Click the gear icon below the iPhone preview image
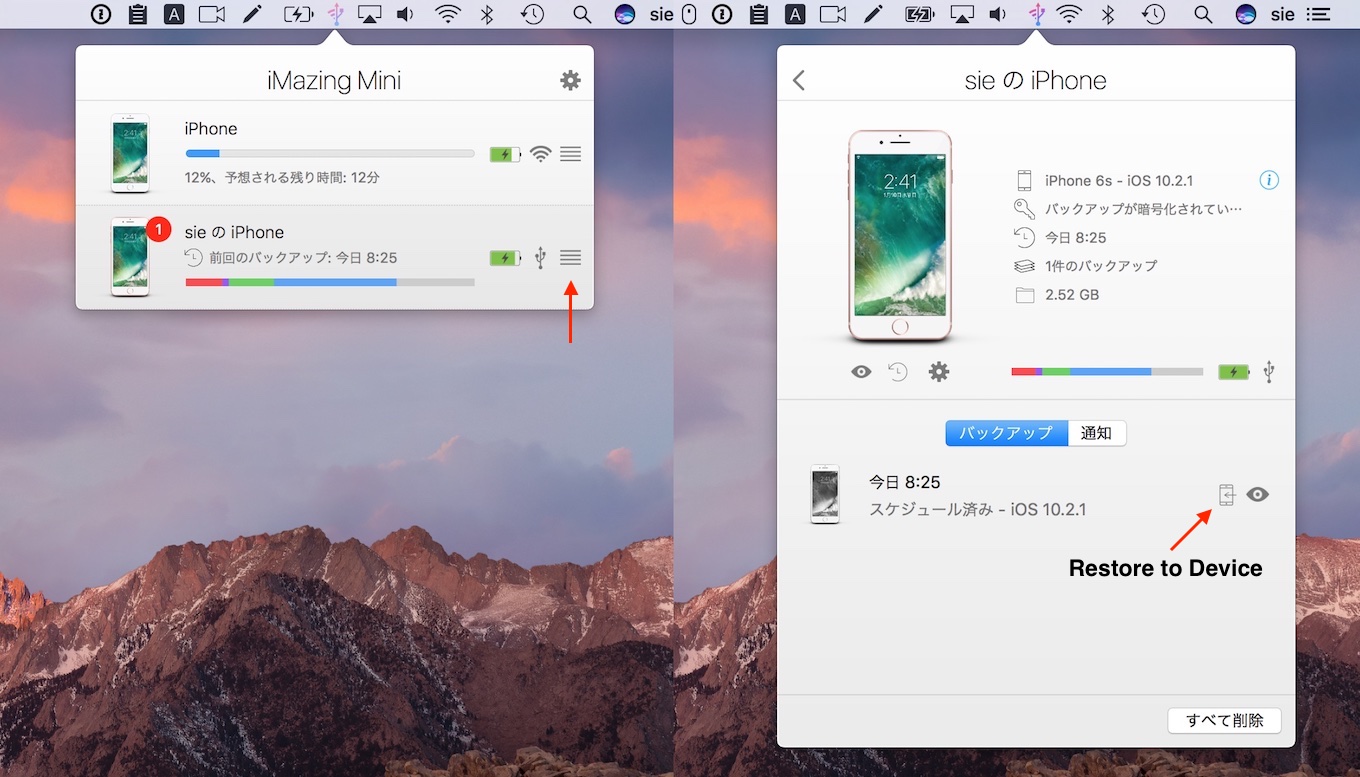 click(938, 371)
